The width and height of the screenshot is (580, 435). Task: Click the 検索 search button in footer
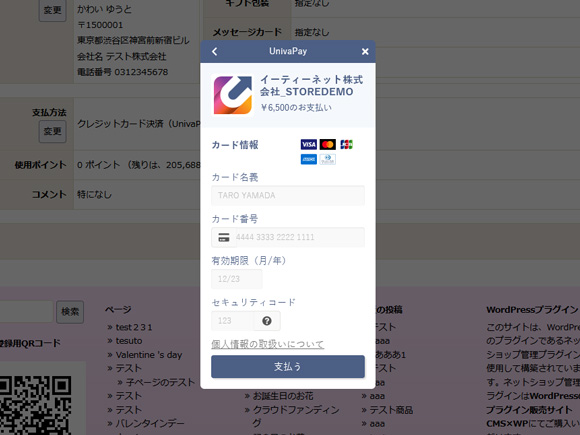(70, 312)
